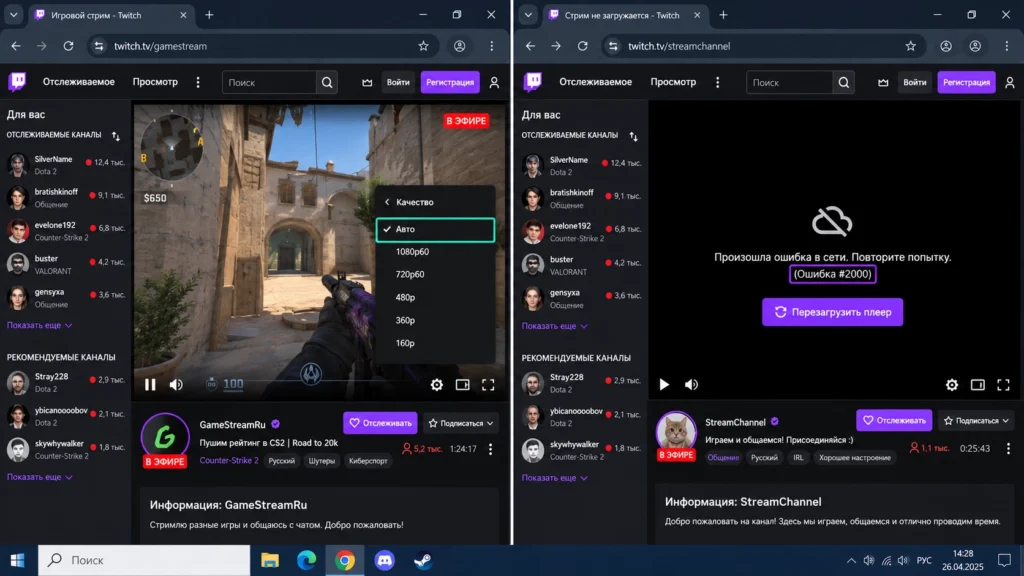Pause the GameStreamRu stream
The image size is (1024, 576).
click(150, 385)
